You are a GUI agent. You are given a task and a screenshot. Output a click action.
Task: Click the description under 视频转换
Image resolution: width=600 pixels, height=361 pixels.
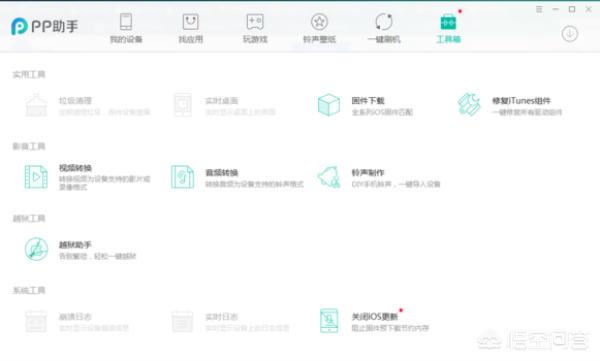[x=104, y=183]
